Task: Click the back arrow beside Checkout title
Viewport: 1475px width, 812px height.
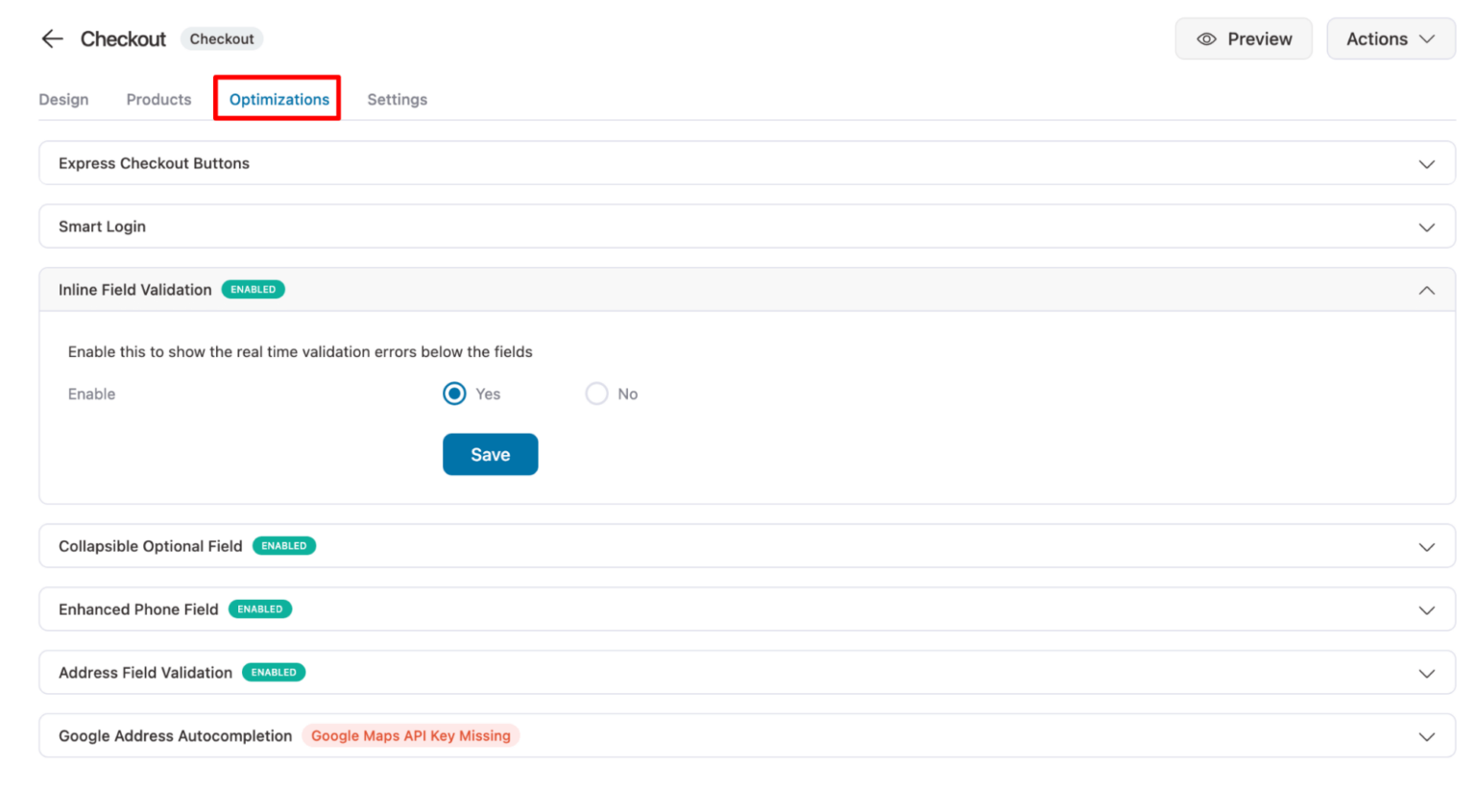Action: click(x=52, y=38)
